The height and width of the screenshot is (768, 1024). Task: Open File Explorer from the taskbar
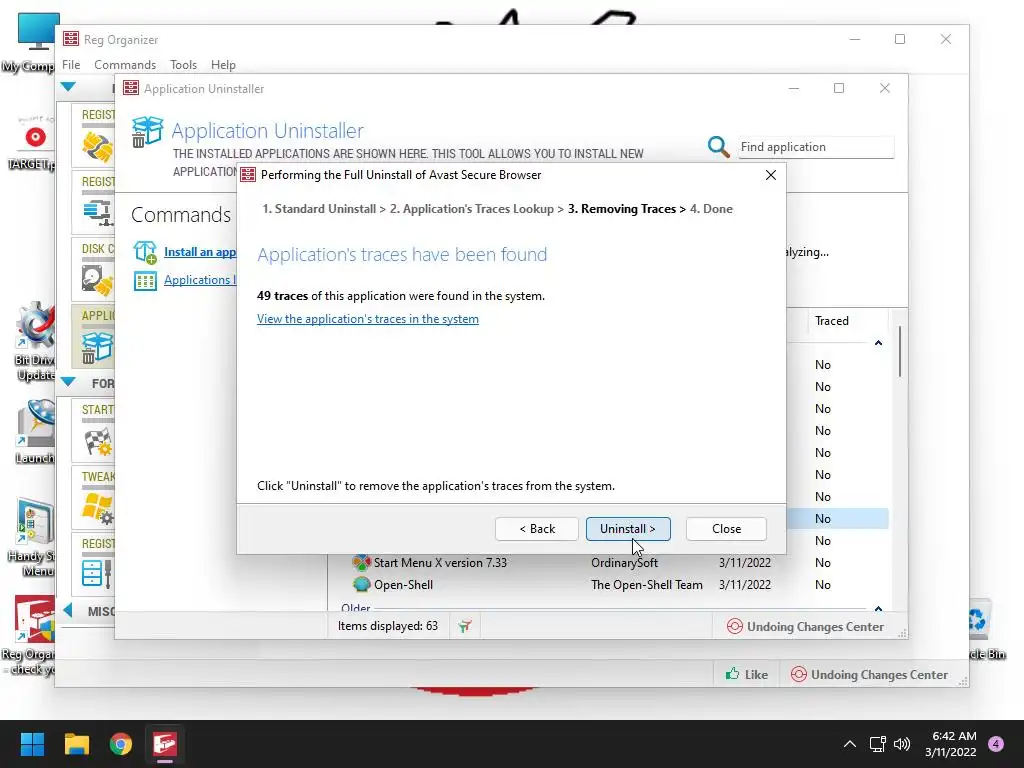coord(76,744)
